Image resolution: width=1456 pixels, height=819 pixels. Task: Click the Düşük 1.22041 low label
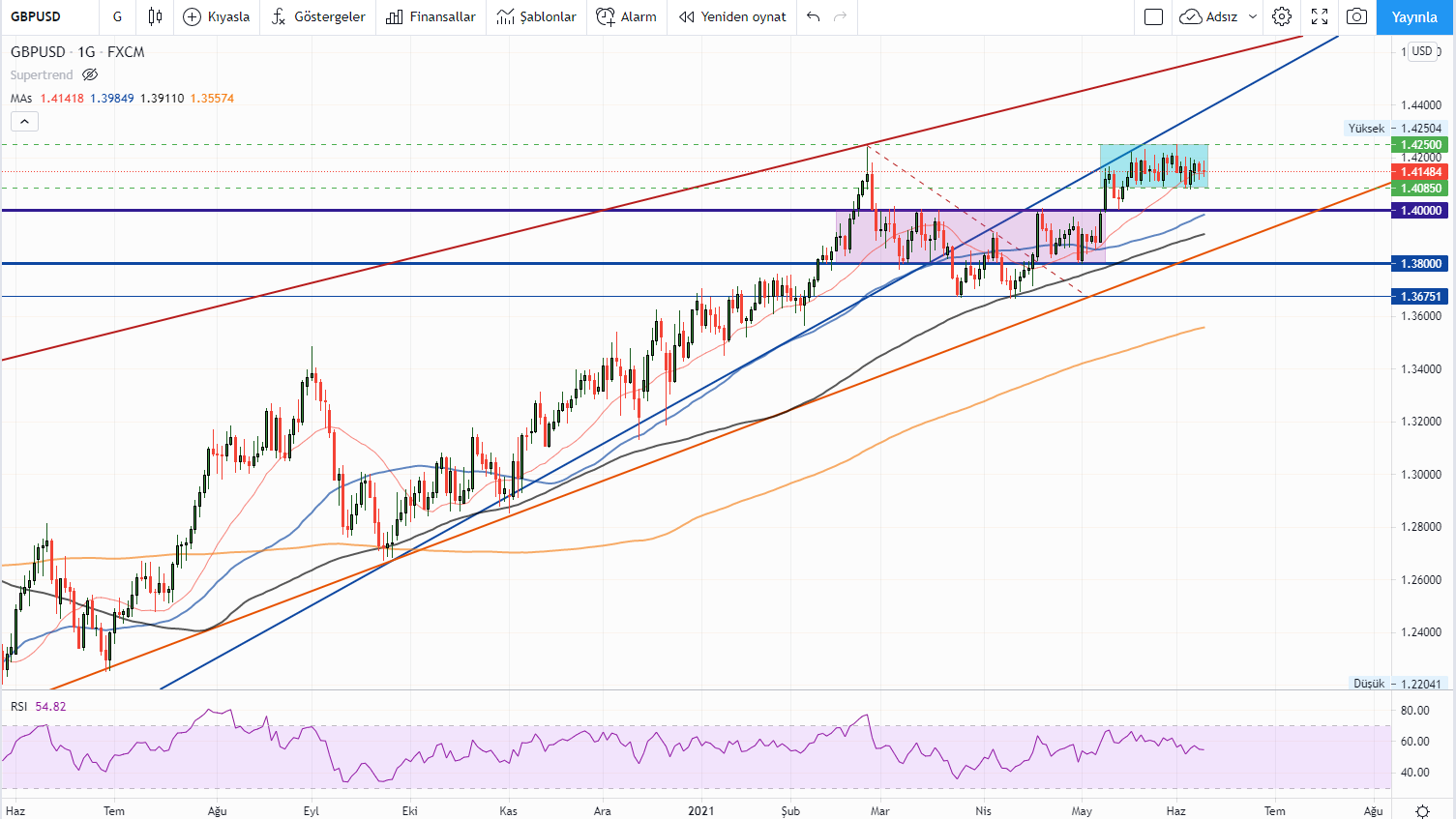coord(1397,684)
